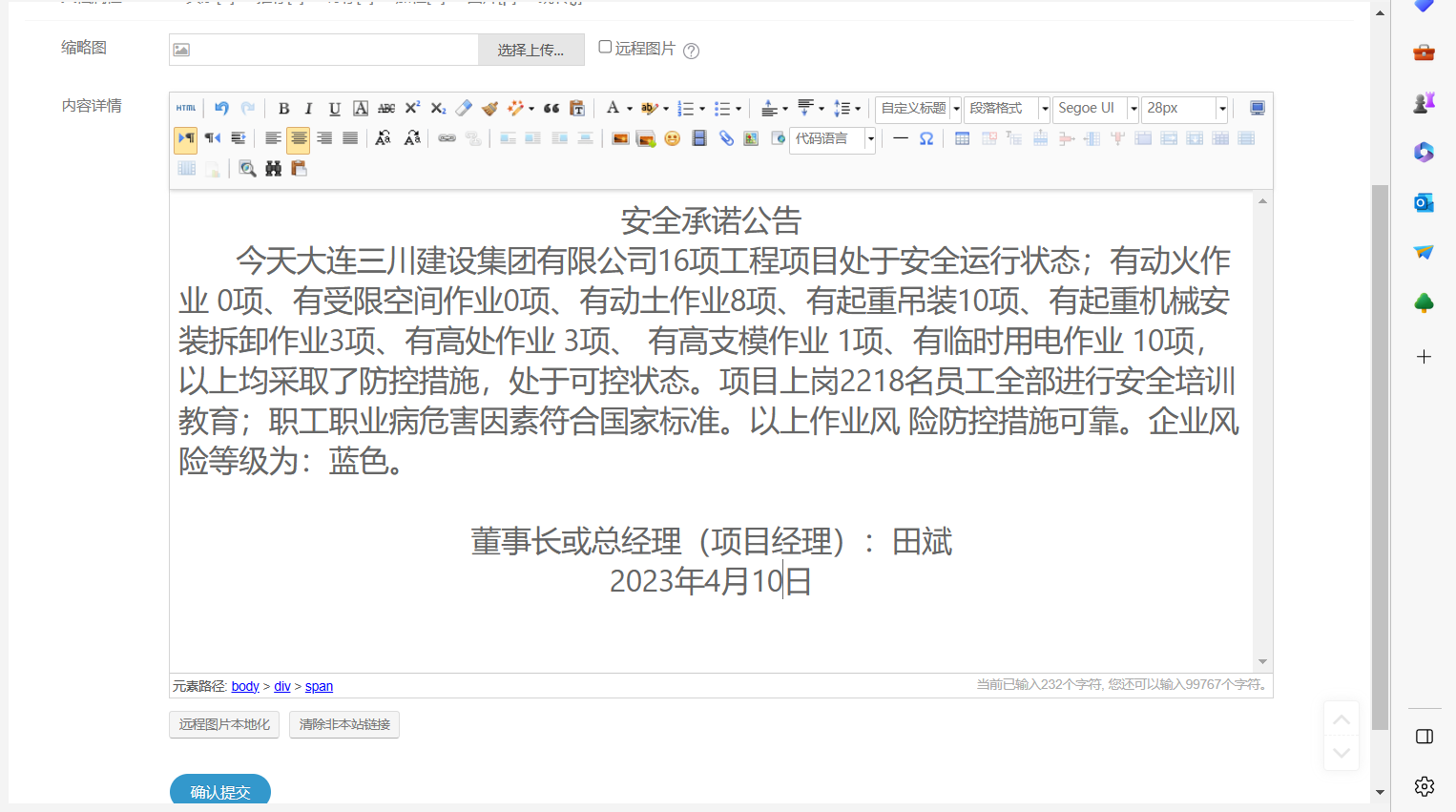Insert a hyperlink
This screenshot has height=812, width=1456.
[447, 138]
